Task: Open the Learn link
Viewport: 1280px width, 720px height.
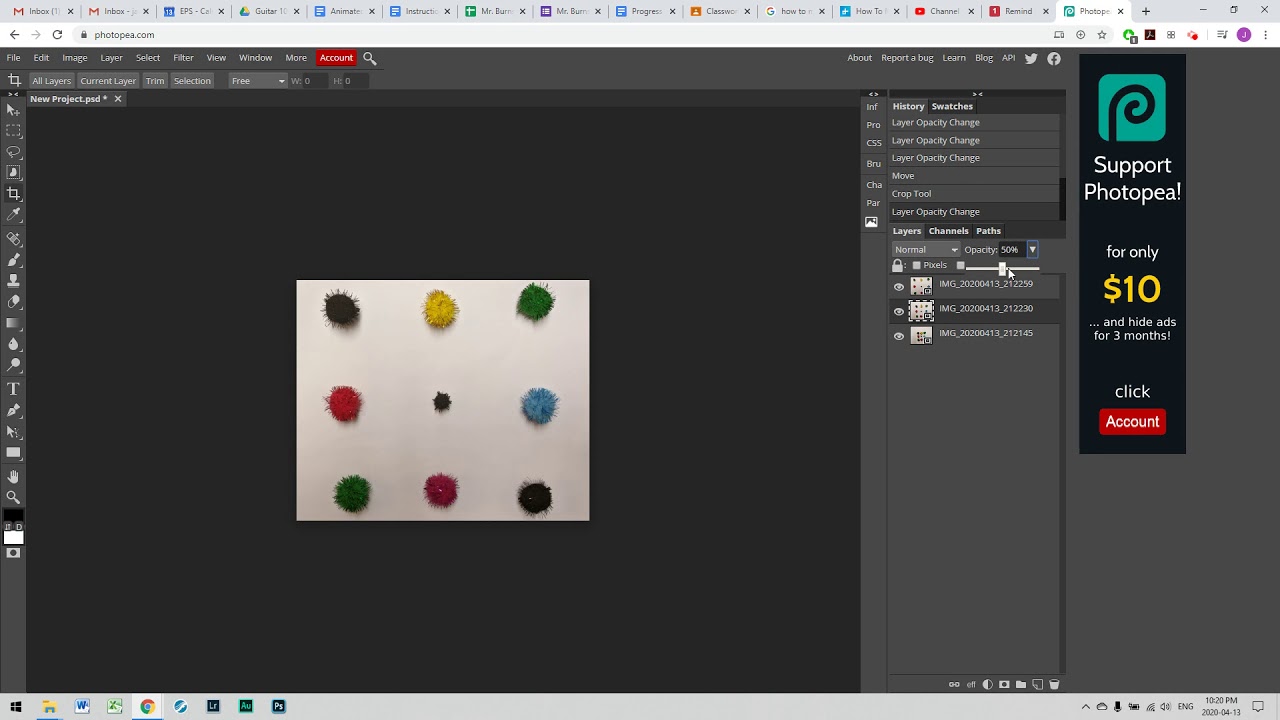Action: point(954,58)
